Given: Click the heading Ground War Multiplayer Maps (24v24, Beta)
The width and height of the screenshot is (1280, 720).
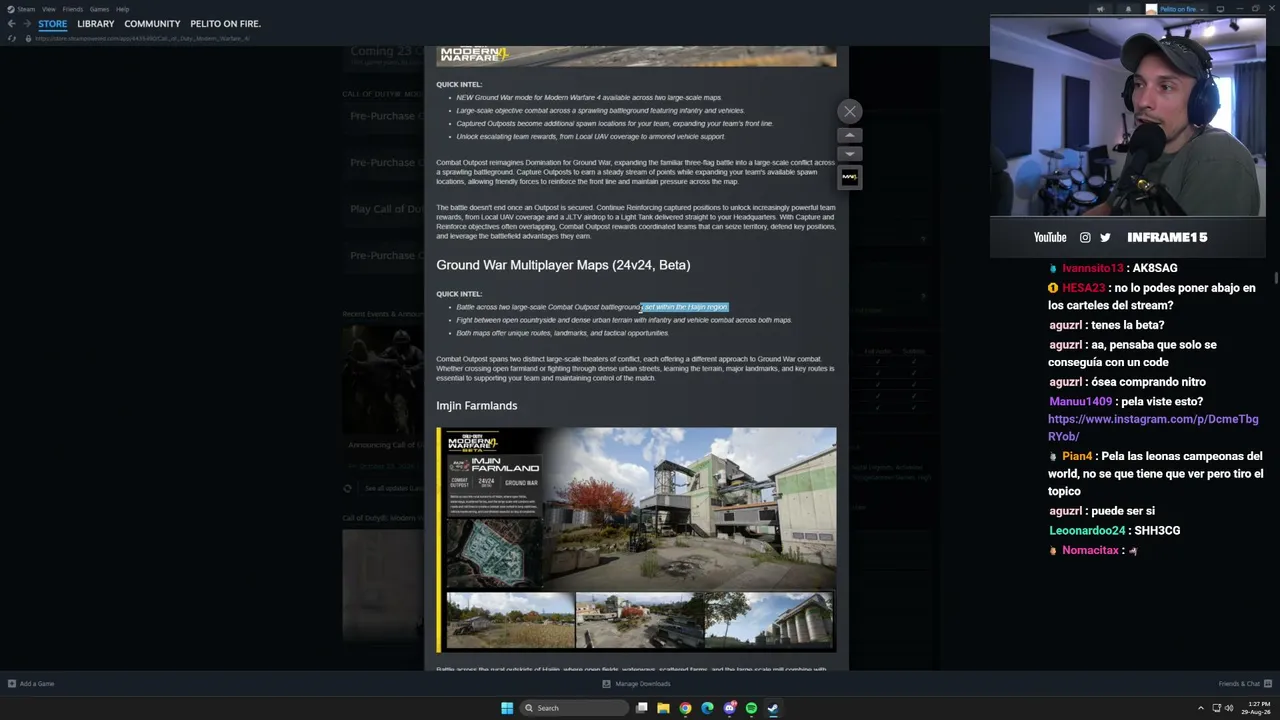Looking at the screenshot, I should pos(563,265).
